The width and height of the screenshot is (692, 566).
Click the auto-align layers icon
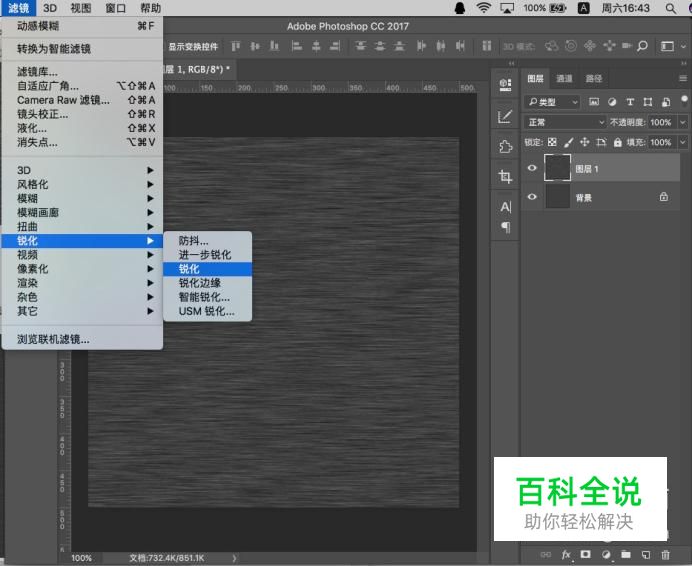tap(486, 46)
